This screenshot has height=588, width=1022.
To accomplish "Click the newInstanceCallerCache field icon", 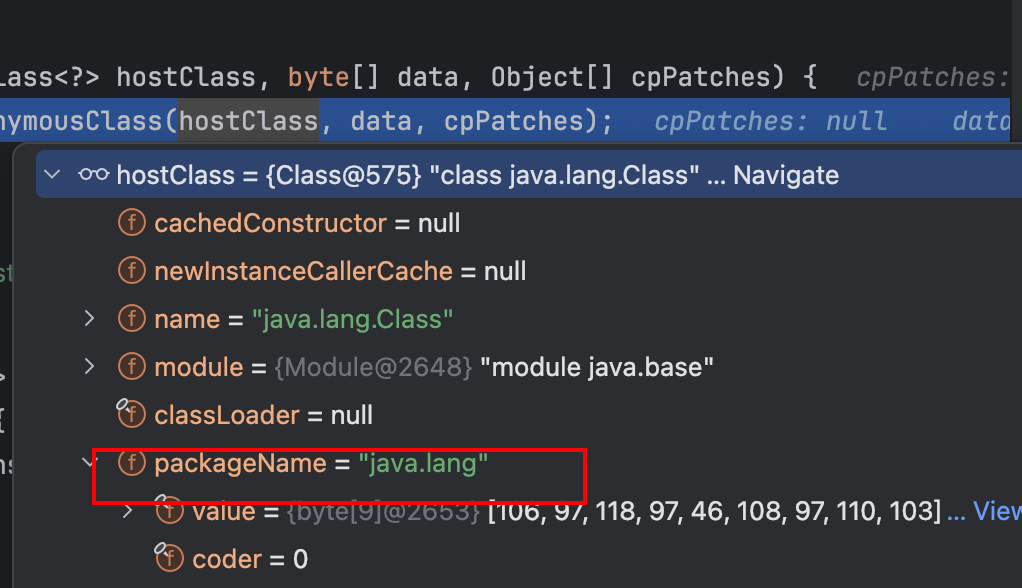I will click(131, 271).
